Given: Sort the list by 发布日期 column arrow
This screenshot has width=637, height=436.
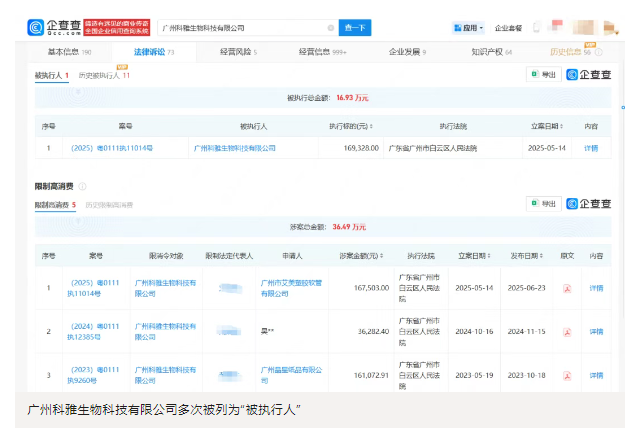Looking at the screenshot, I should click(540, 256).
